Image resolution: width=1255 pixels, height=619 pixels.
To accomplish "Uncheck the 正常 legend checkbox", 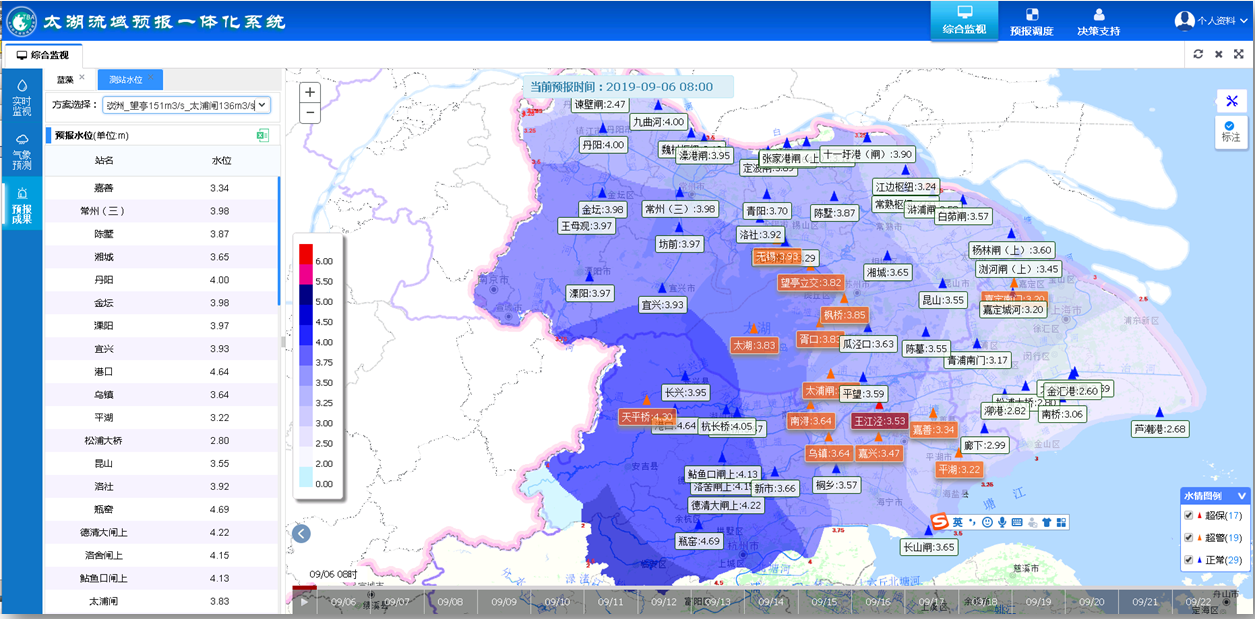I will pyautogui.click(x=1189, y=560).
